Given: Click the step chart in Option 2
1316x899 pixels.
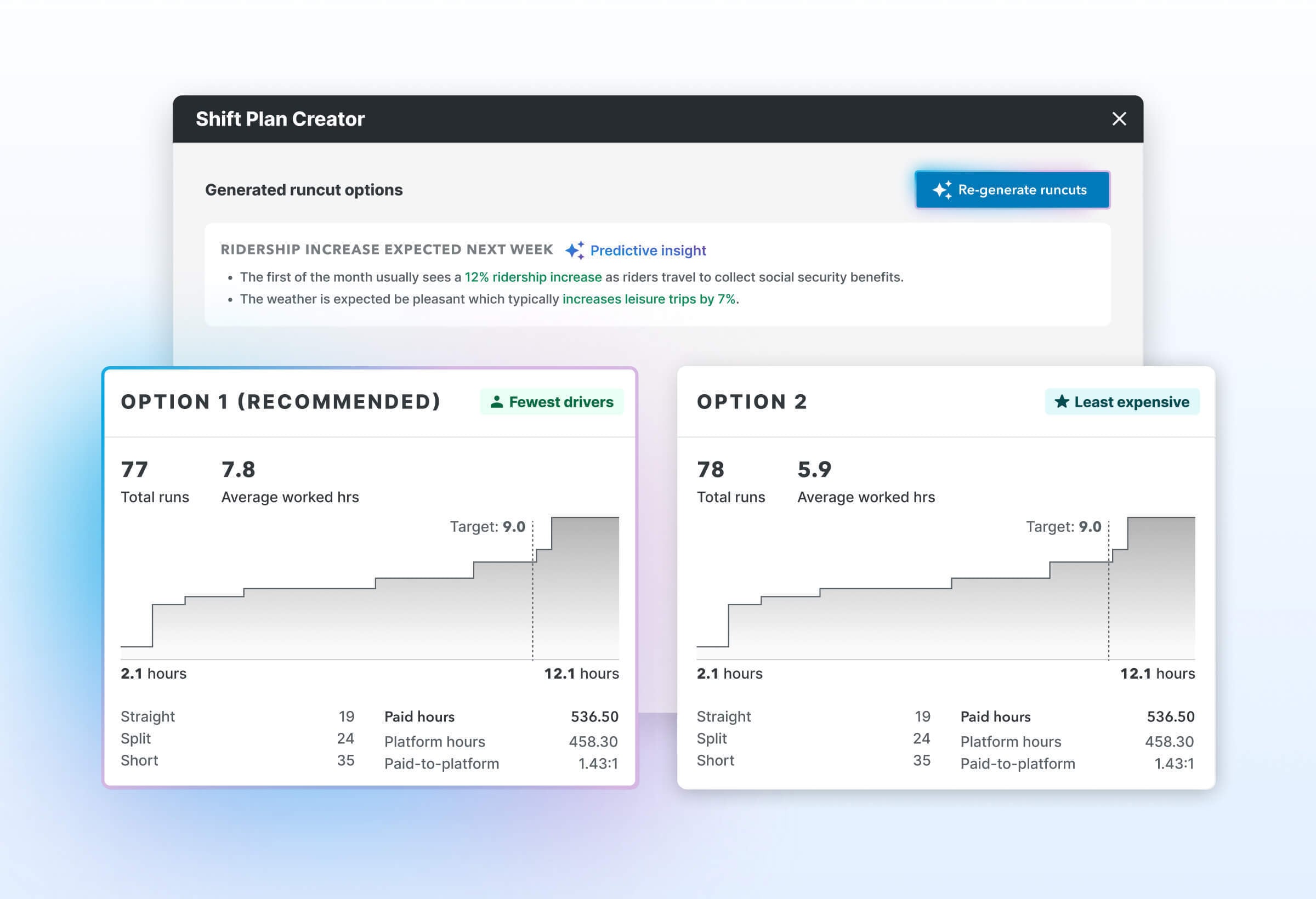Looking at the screenshot, I should [x=946, y=588].
